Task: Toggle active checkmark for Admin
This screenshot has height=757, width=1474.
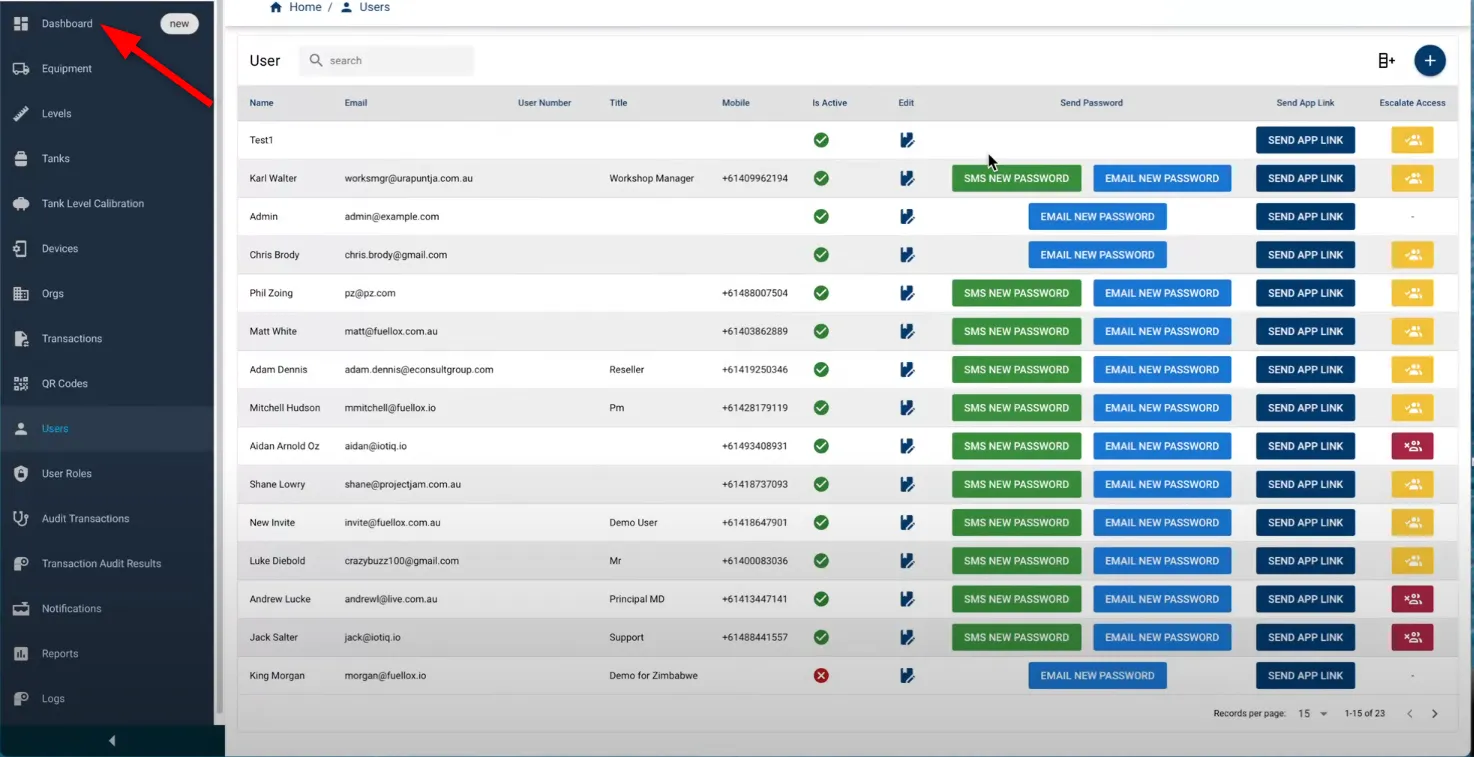Action: (821, 217)
